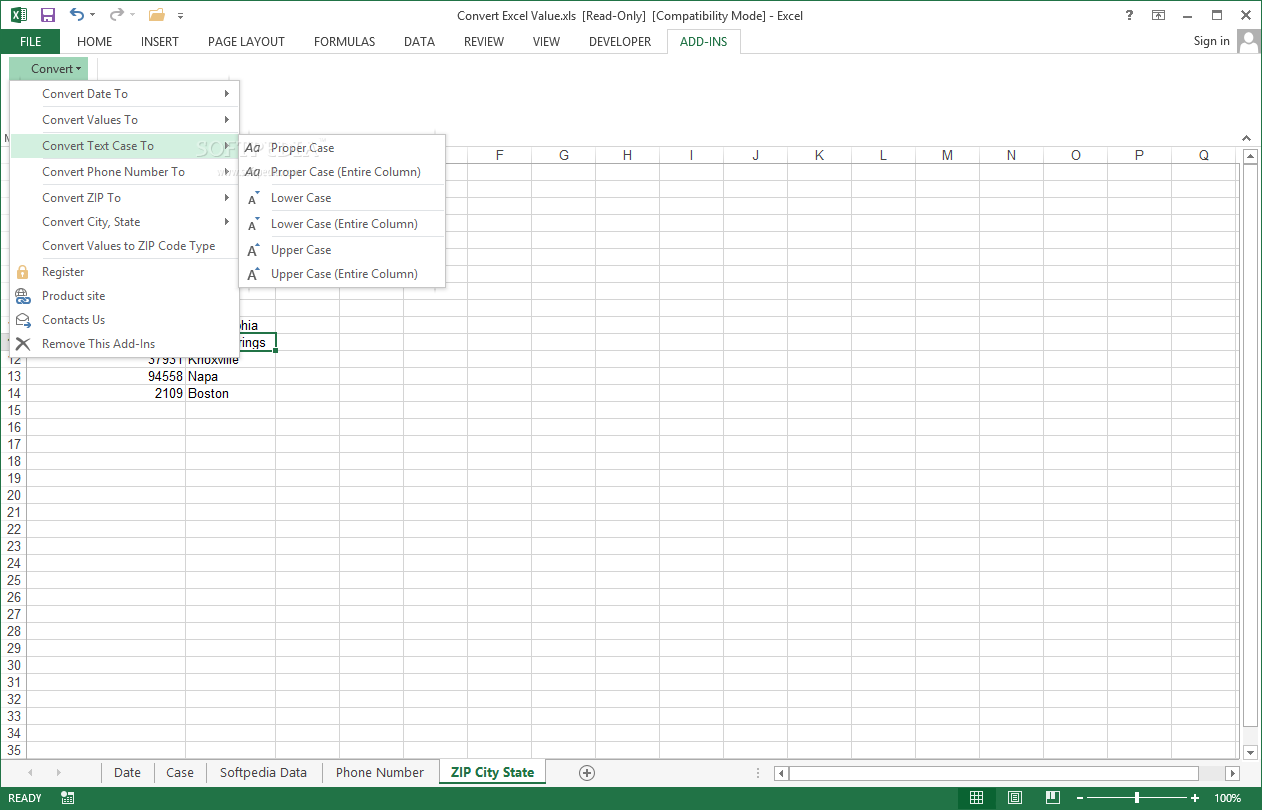Click the Upper Case icon
The height and width of the screenshot is (810, 1262).
[254, 250]
